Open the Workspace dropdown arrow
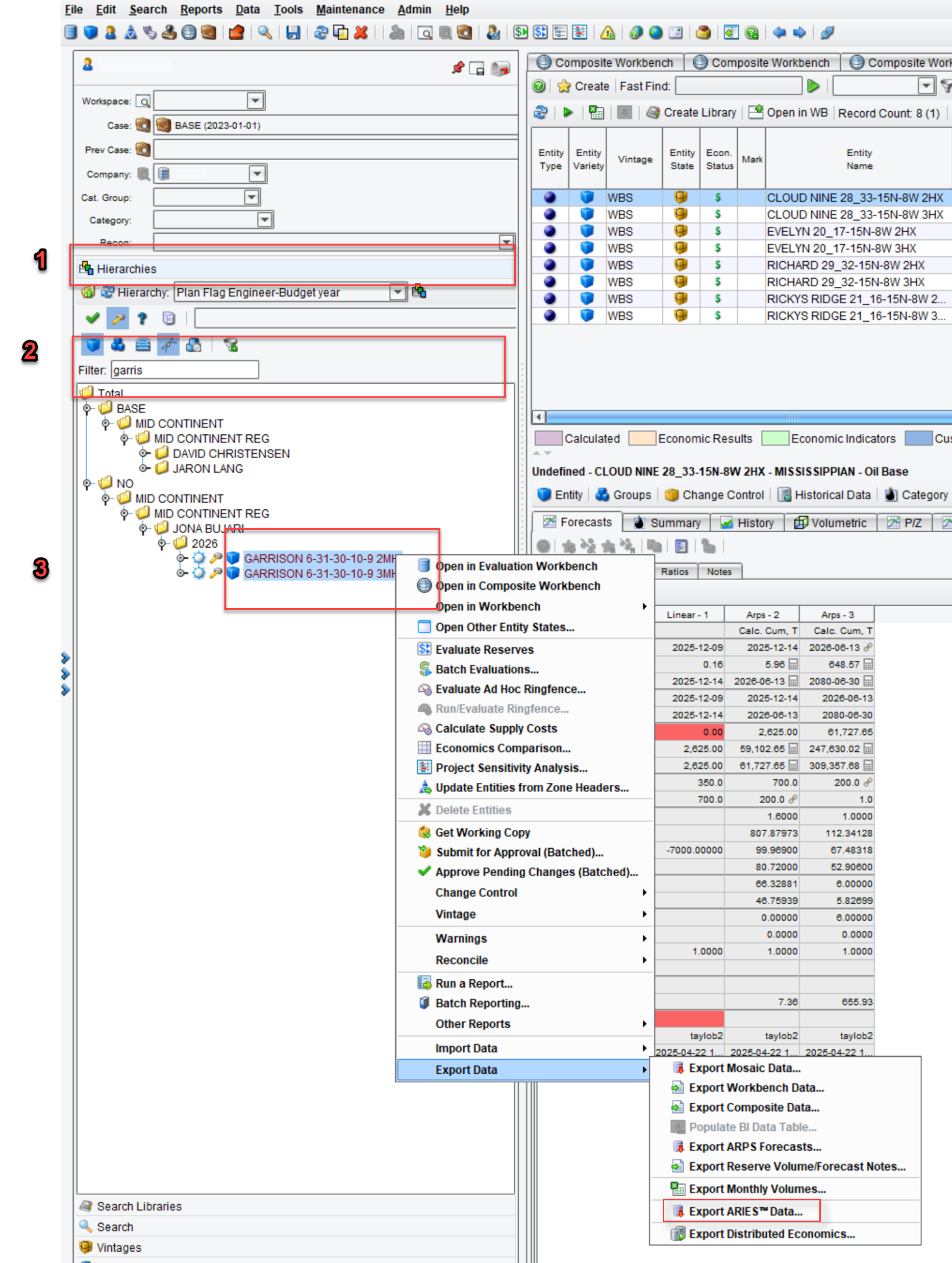Viewport: 952px width, 1263px height. coord(255,101)
